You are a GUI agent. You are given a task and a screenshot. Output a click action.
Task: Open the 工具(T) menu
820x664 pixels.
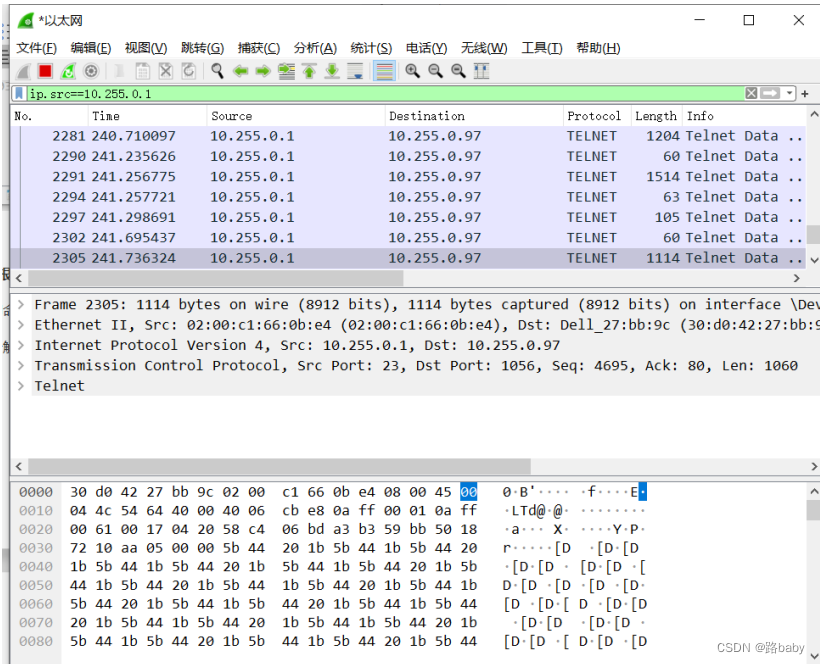(x=542, y=48)
